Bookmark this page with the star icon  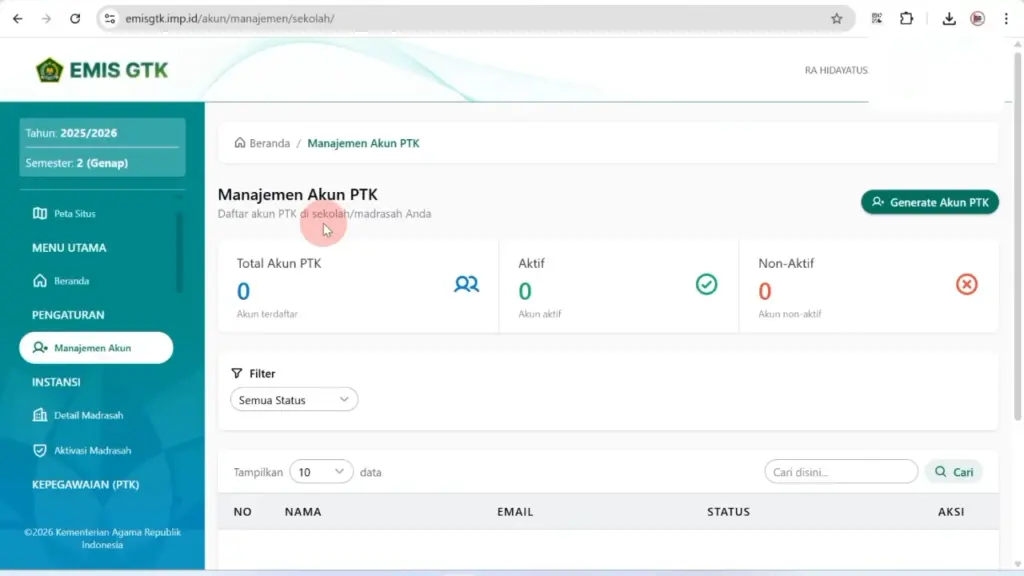tap(836, 18)
